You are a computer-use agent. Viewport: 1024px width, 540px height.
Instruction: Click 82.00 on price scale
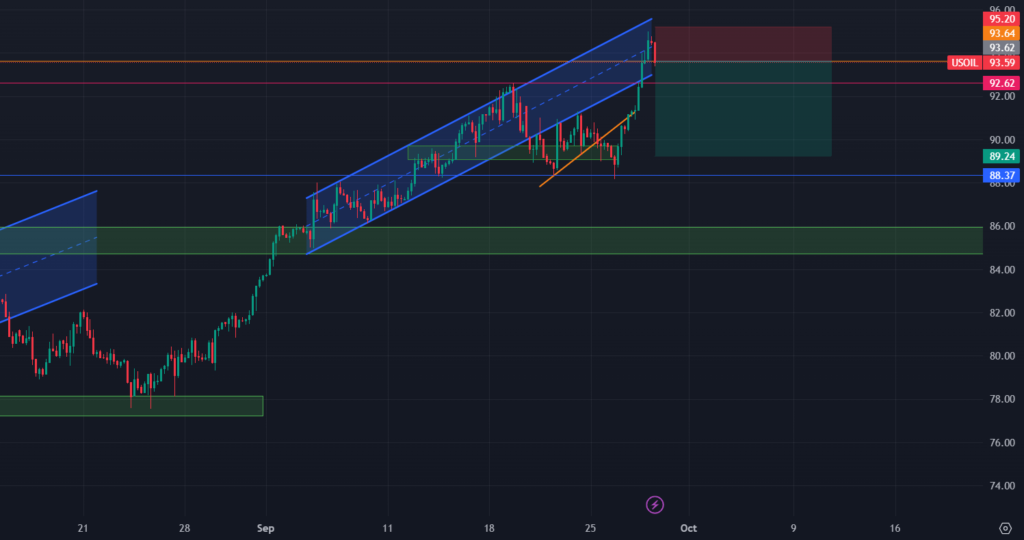tap(1002, 313)
